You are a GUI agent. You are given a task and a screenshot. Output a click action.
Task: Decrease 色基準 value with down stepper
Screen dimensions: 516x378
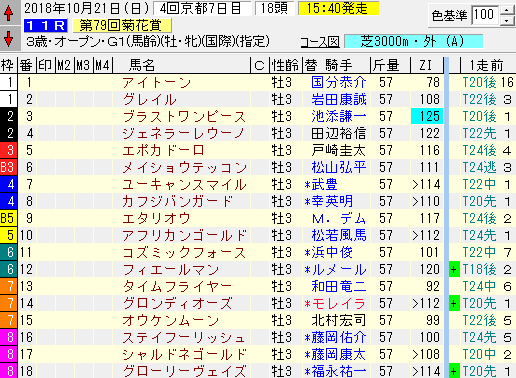point(507,20)
